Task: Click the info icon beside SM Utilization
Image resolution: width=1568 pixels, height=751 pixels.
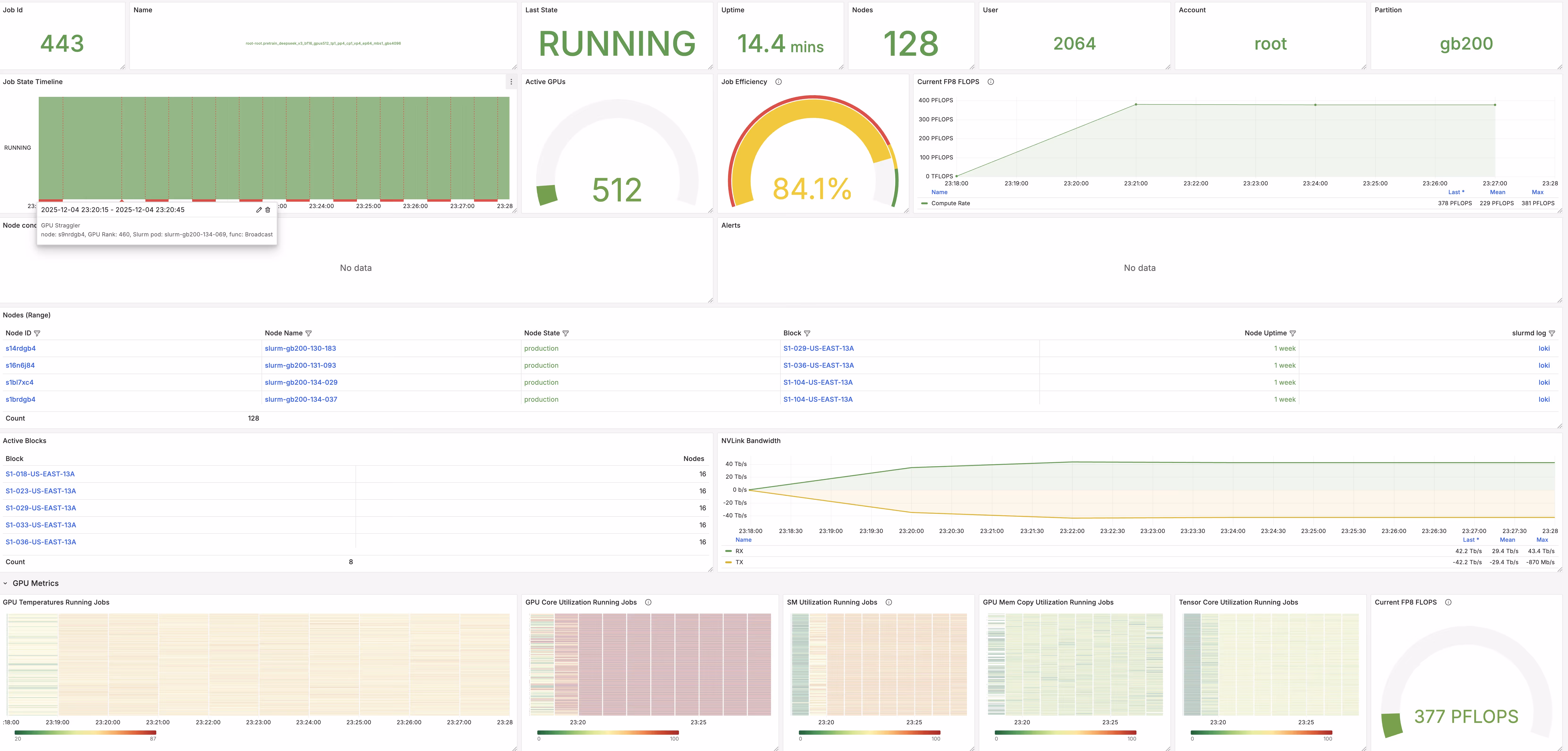Action: pyautogui.click(x=889, y=602)
